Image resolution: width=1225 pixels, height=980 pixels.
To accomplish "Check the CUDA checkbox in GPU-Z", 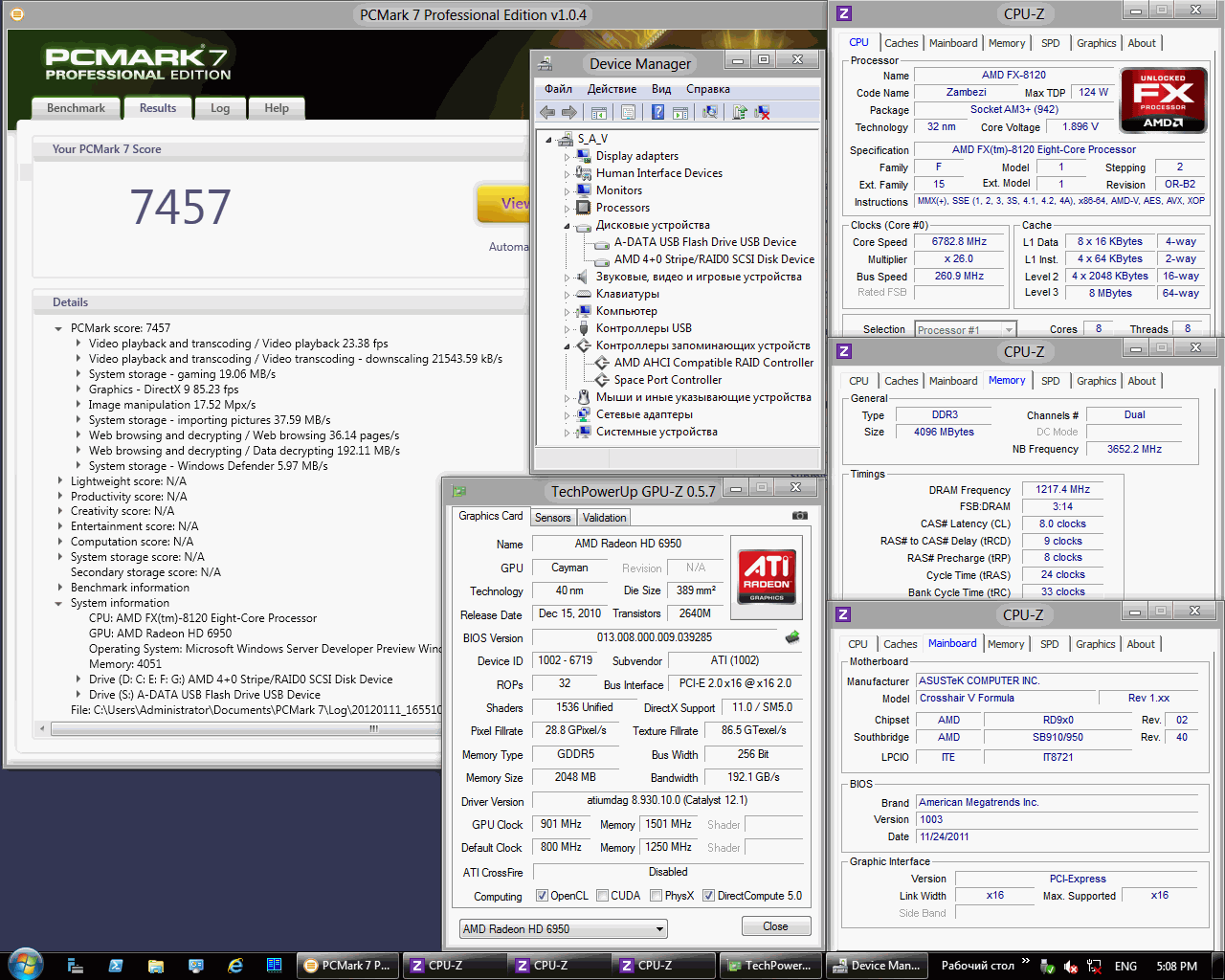I will 602,896.
